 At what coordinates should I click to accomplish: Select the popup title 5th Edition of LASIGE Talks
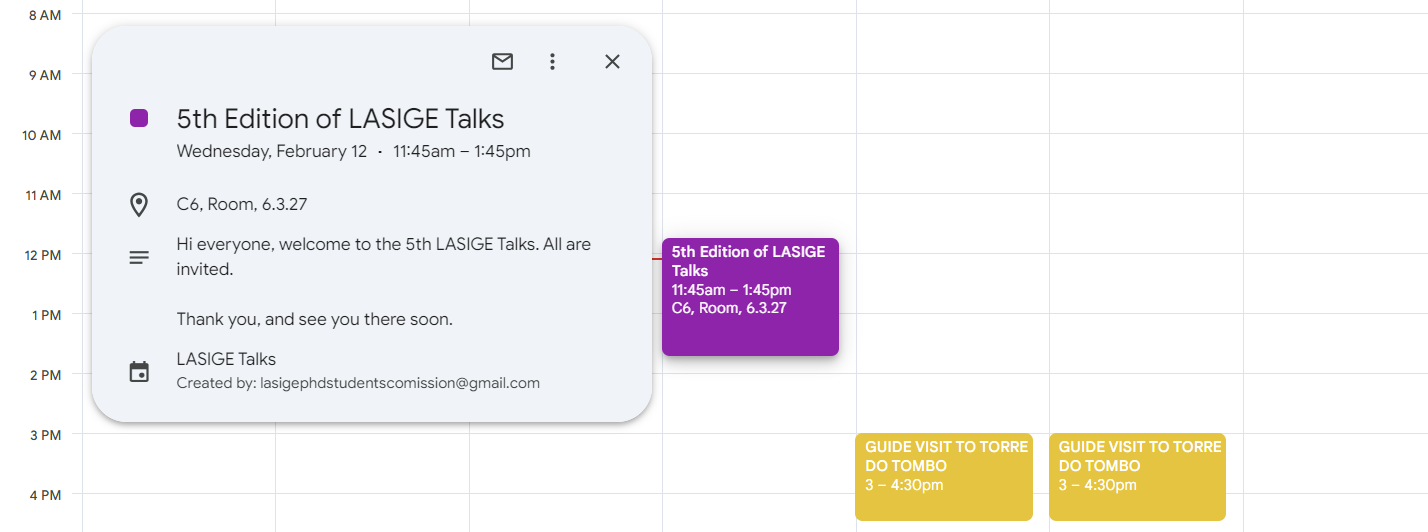click(x=340, y=119)
